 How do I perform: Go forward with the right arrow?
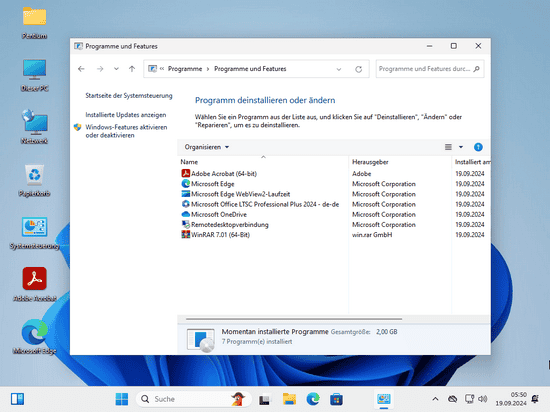point(100,69)
